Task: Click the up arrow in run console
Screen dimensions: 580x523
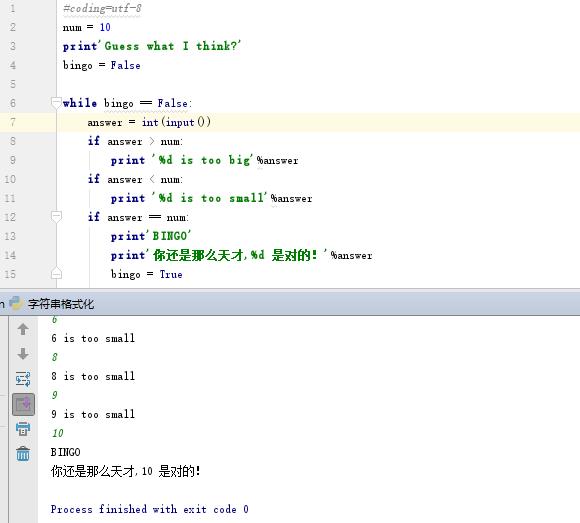Action: [23, 329]
